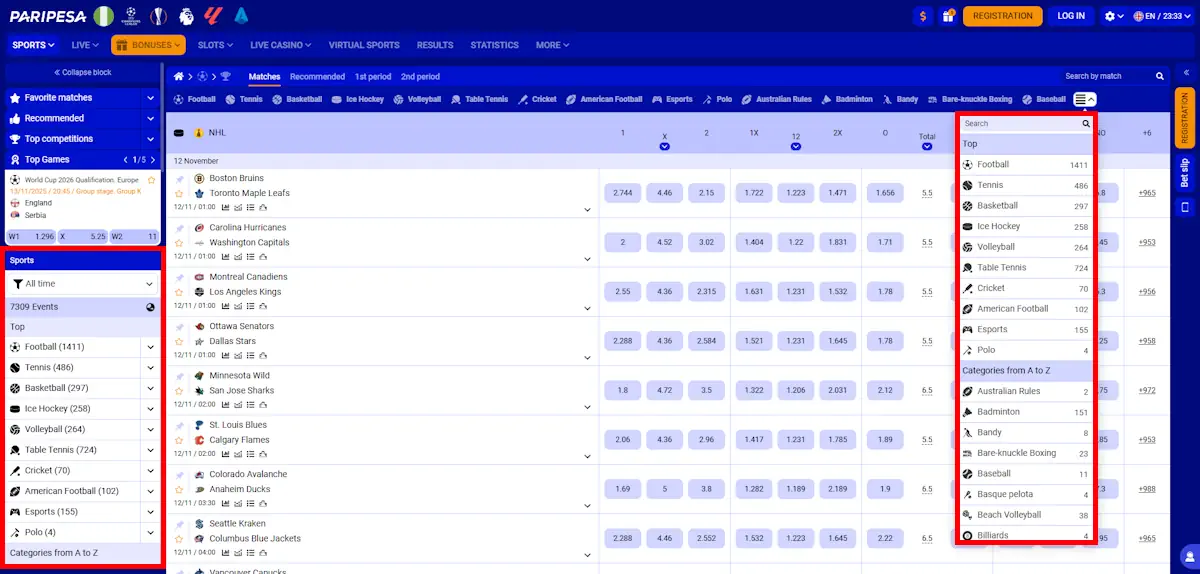The height and width of the screenshot is (574, 1200).
Task: Click the mobile phone icon in right sidebar
Action: (x=1186, y=207)
